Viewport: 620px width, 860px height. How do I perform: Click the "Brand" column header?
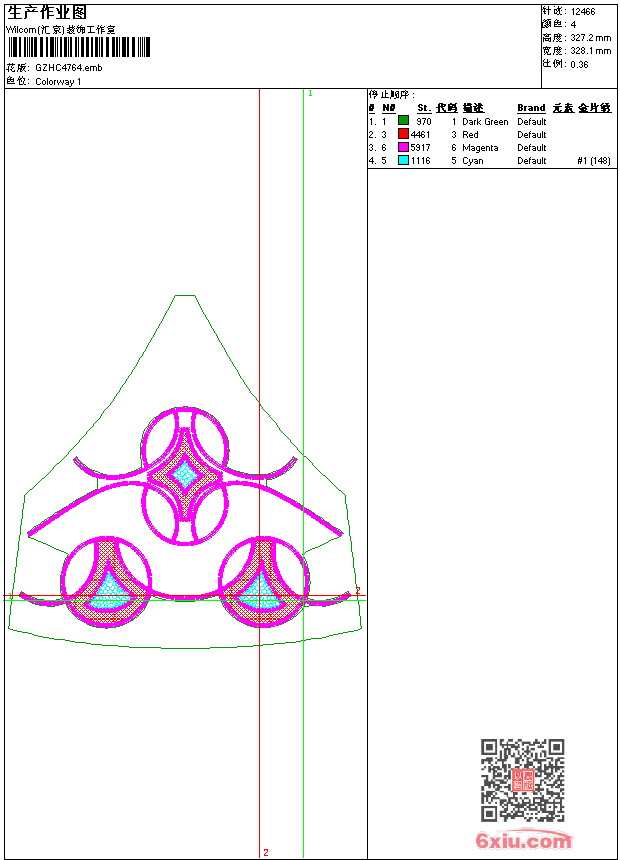coord(531,108)
